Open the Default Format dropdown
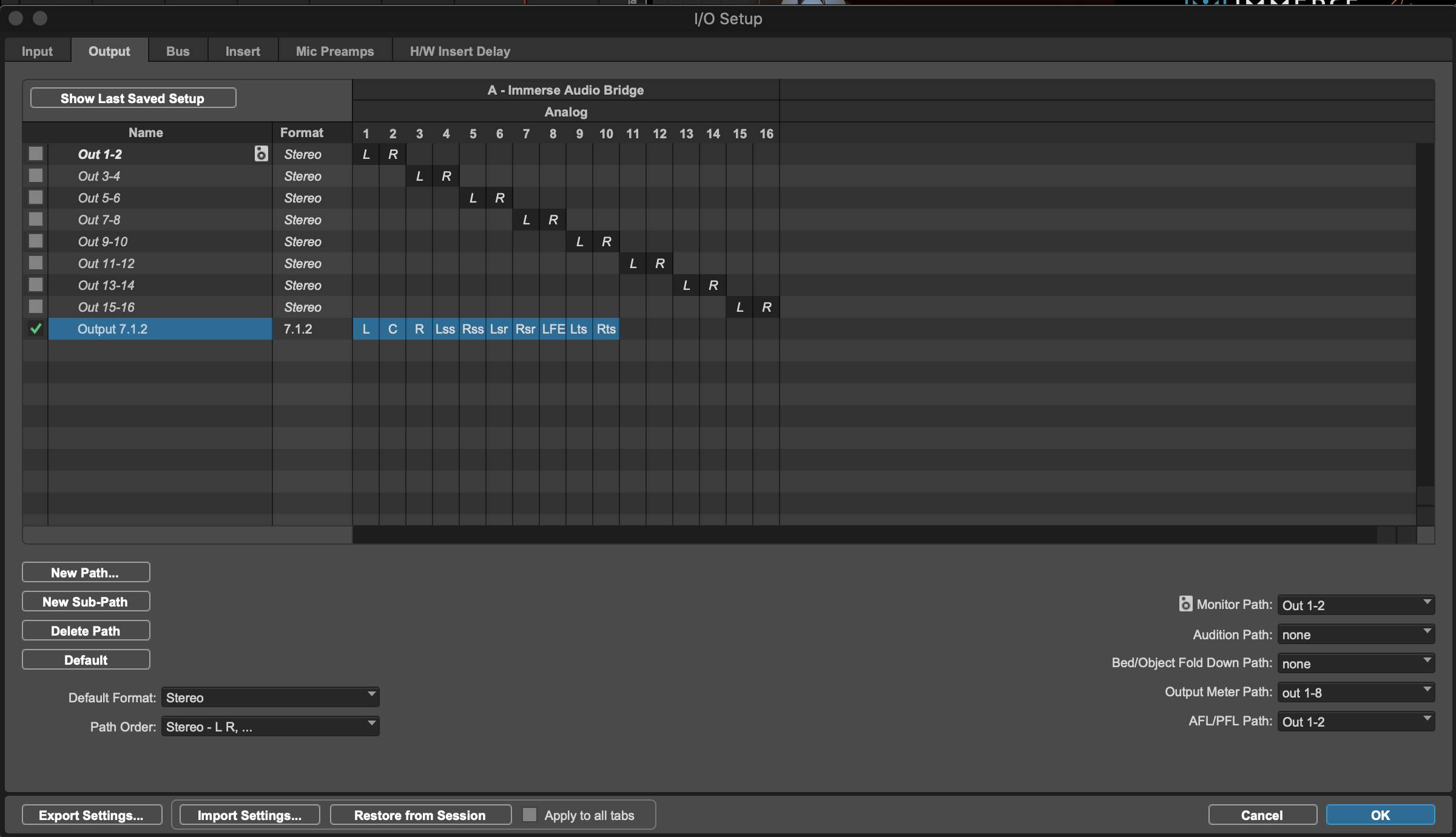Image resolution: width=1456 pixels, height=837 pixels. pos(270,698)
